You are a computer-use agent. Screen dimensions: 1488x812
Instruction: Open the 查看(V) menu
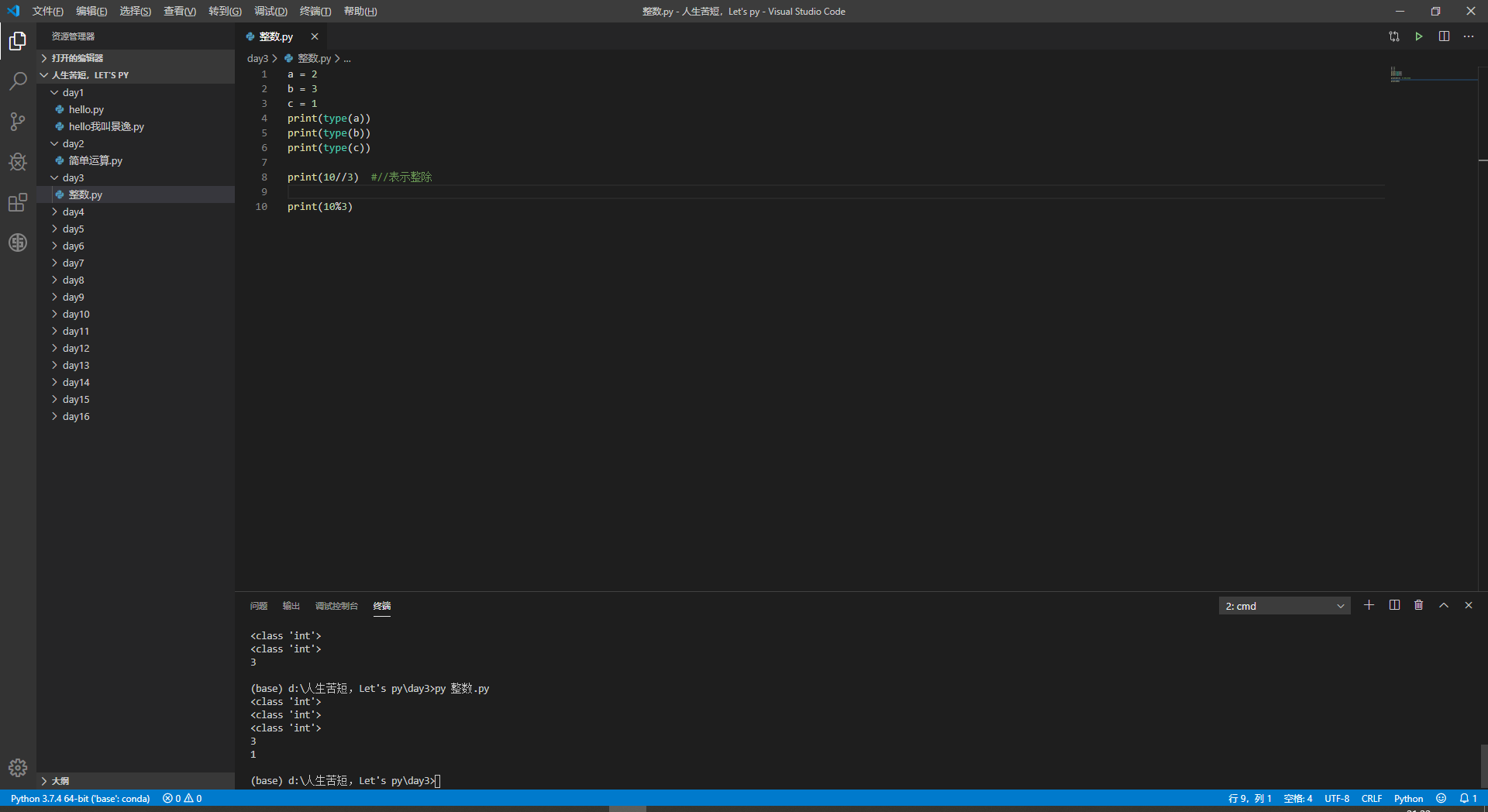tap(180, 11)
